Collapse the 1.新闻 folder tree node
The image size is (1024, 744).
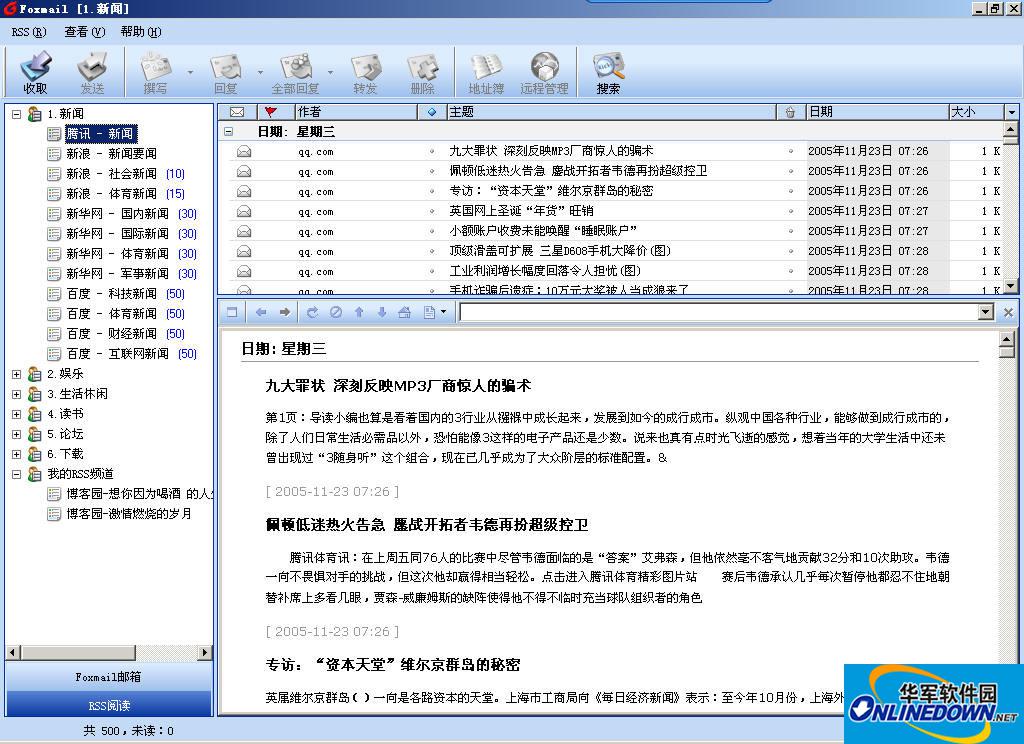tap(16, 114)
